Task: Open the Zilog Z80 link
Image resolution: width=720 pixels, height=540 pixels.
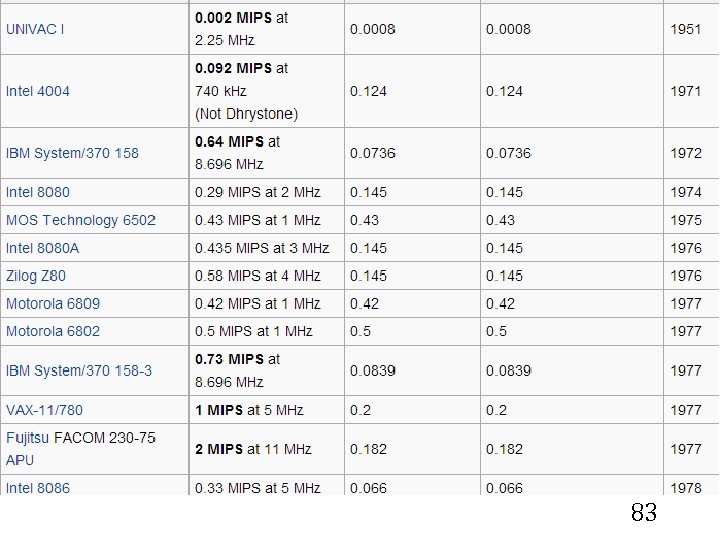Action: coord(36,276)
